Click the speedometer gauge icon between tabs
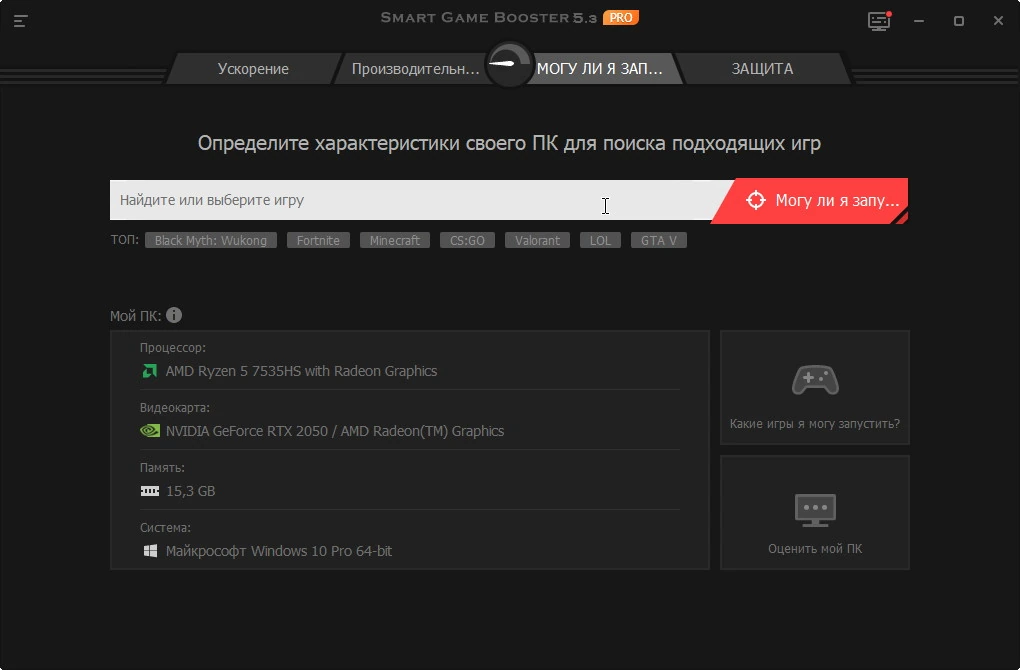The width and height of the screenshot is (1020, 670). coord(509,64)
